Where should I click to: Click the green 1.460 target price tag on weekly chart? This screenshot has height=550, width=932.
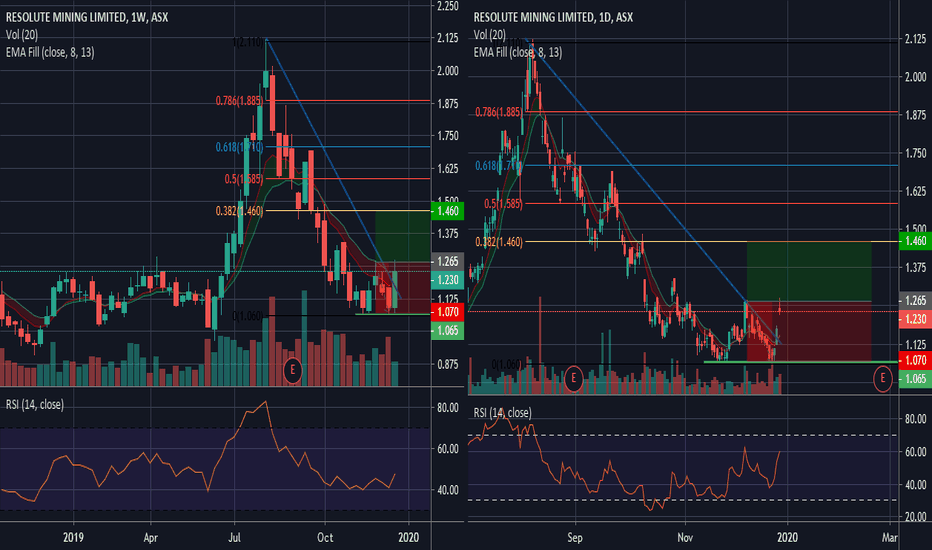click(447, 211)
